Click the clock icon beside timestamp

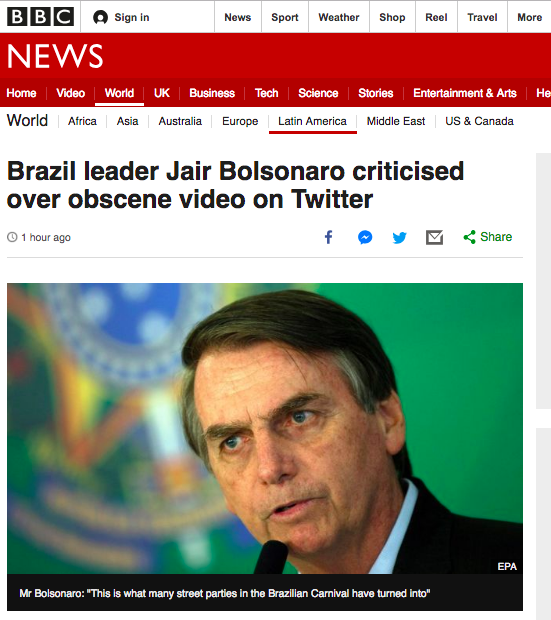click(x=12, y=237)
